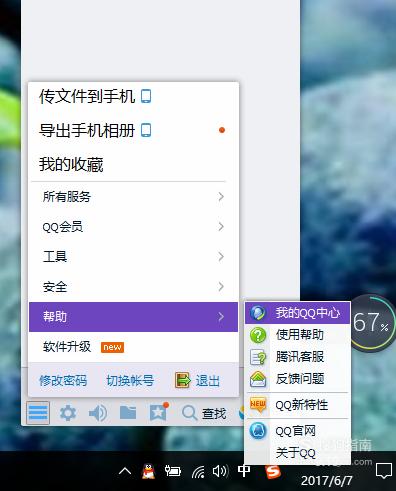Click the 查找 search label
Viewport: 396px width, 491px height.
pyautogui.click(x=214, y=414)
